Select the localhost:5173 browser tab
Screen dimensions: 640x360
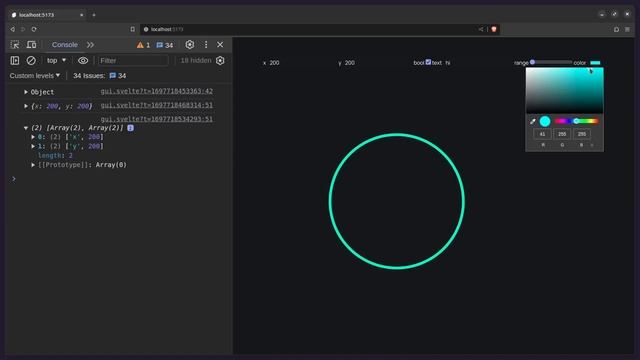47,15
